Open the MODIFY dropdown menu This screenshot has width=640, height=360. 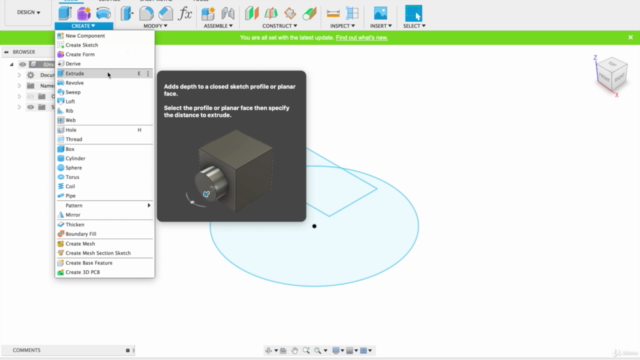pyautogui.click(x=155, y=26)
